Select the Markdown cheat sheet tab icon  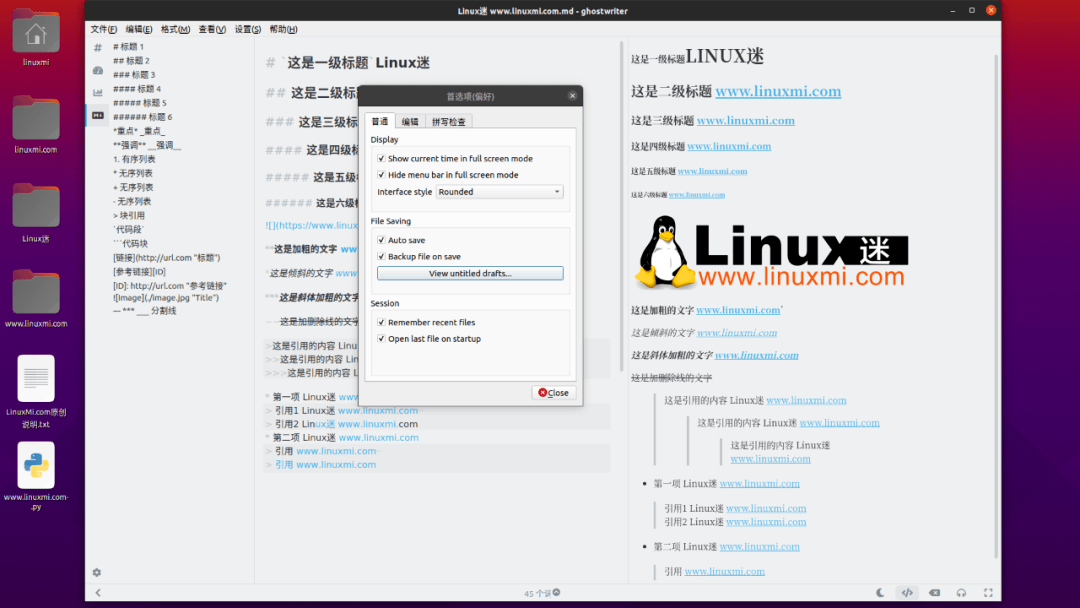(x=98, y=115)
